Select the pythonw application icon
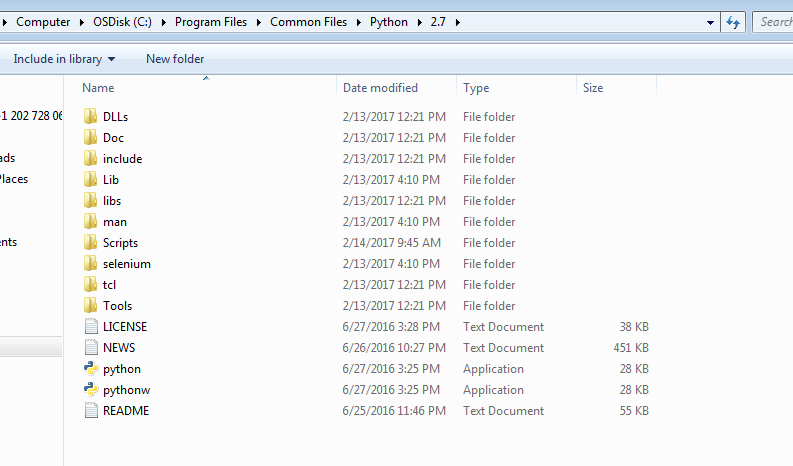Viewport: 793px width, 466px height. pos(91,390)
